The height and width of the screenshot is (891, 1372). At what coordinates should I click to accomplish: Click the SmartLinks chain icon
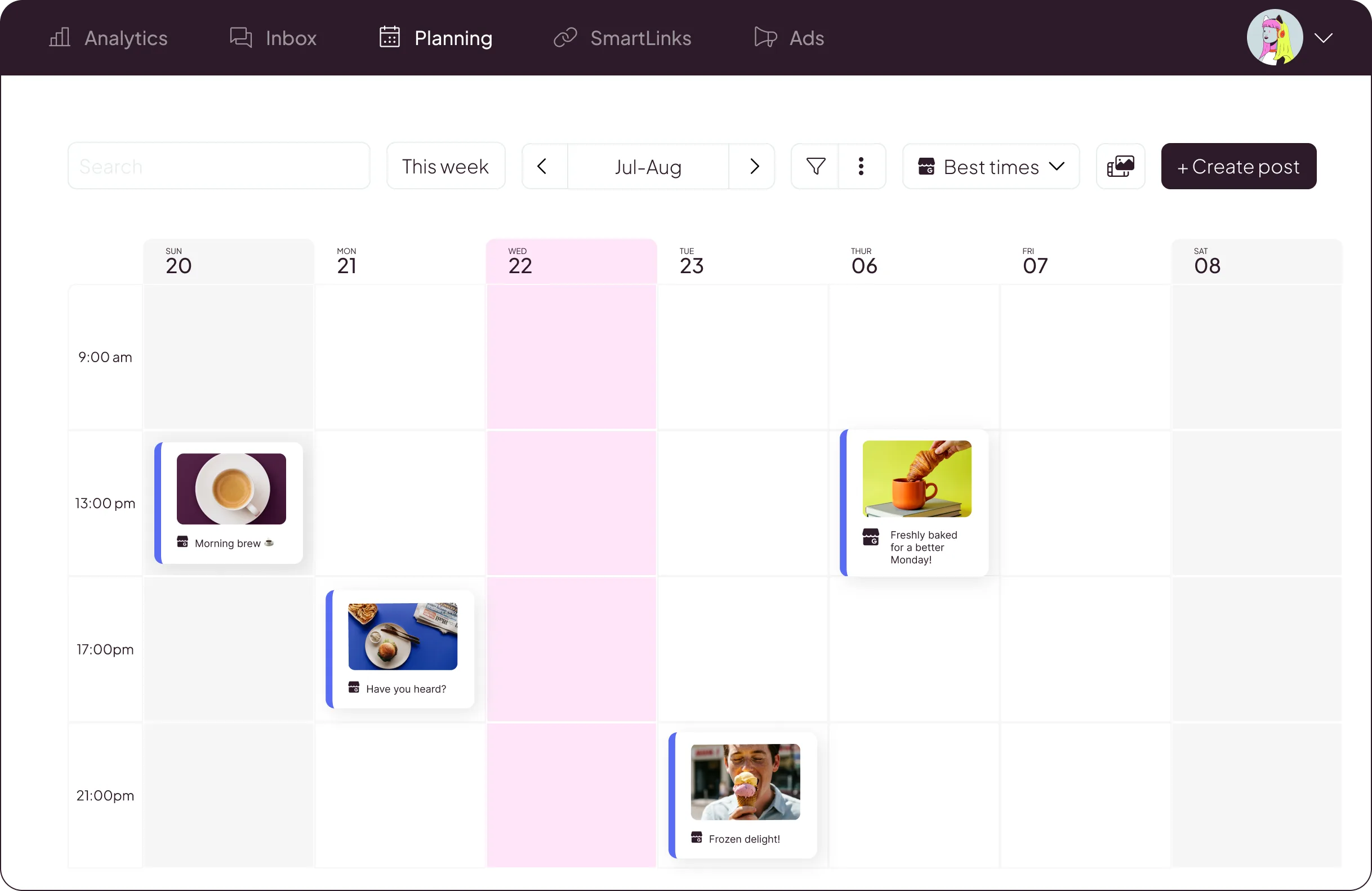565,38
